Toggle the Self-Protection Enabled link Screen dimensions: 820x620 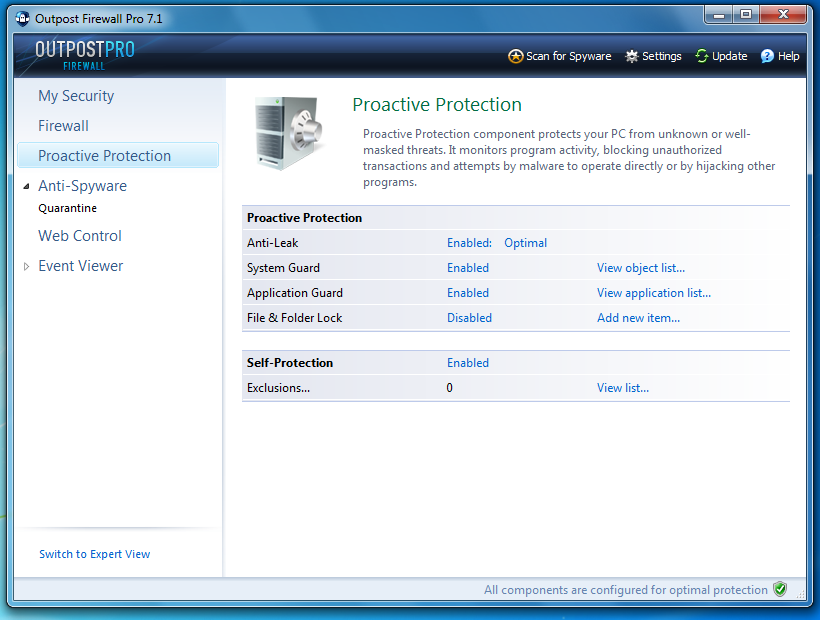pyautogui.click(x=468, y=363)
